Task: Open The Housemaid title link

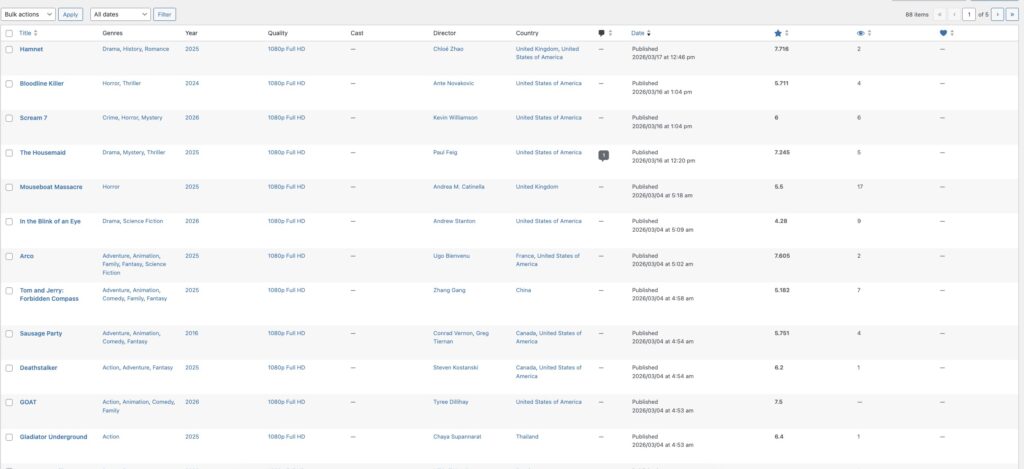Action: click(x=42, y=153)
